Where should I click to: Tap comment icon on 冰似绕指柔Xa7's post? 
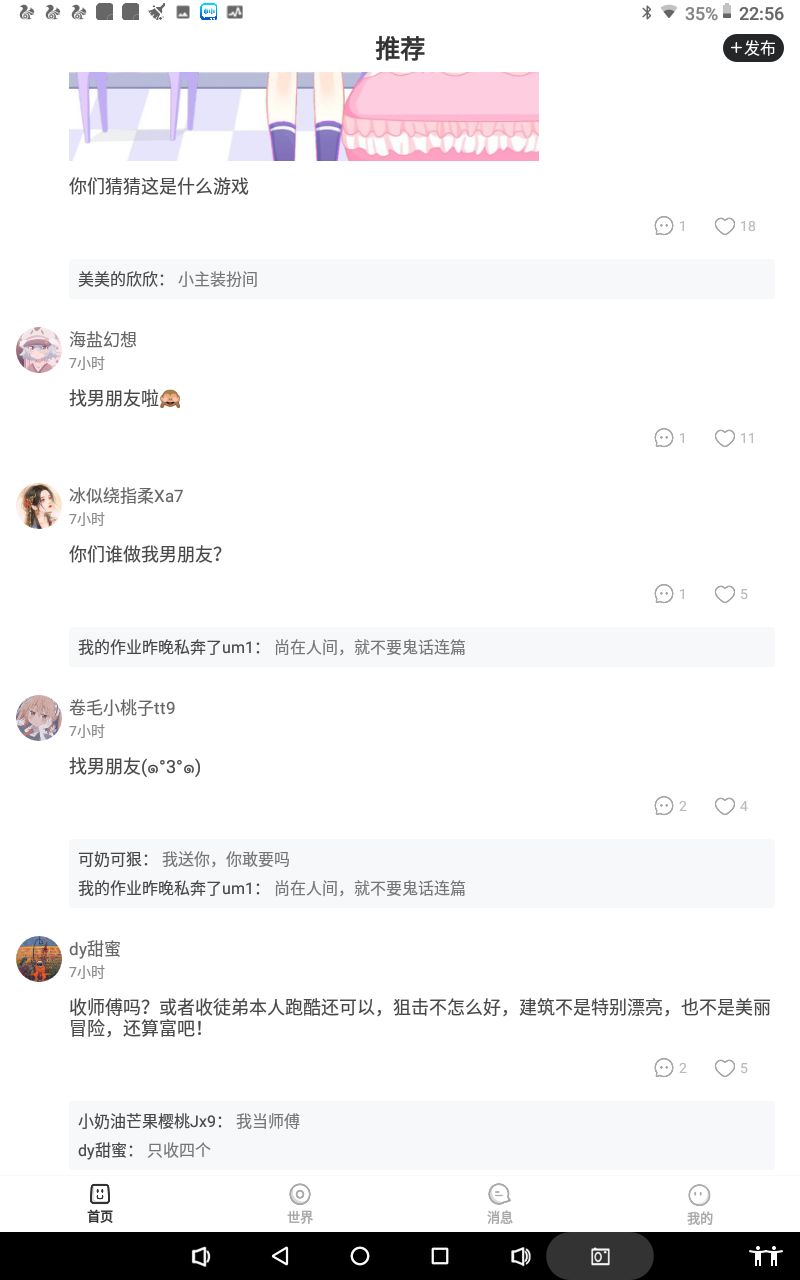(x=664, y=594)
